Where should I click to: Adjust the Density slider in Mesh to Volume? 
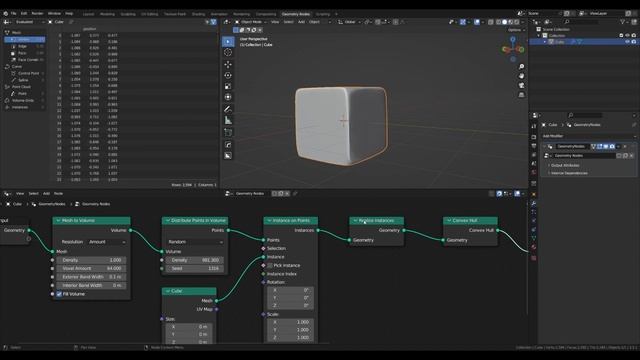(91, 260)
